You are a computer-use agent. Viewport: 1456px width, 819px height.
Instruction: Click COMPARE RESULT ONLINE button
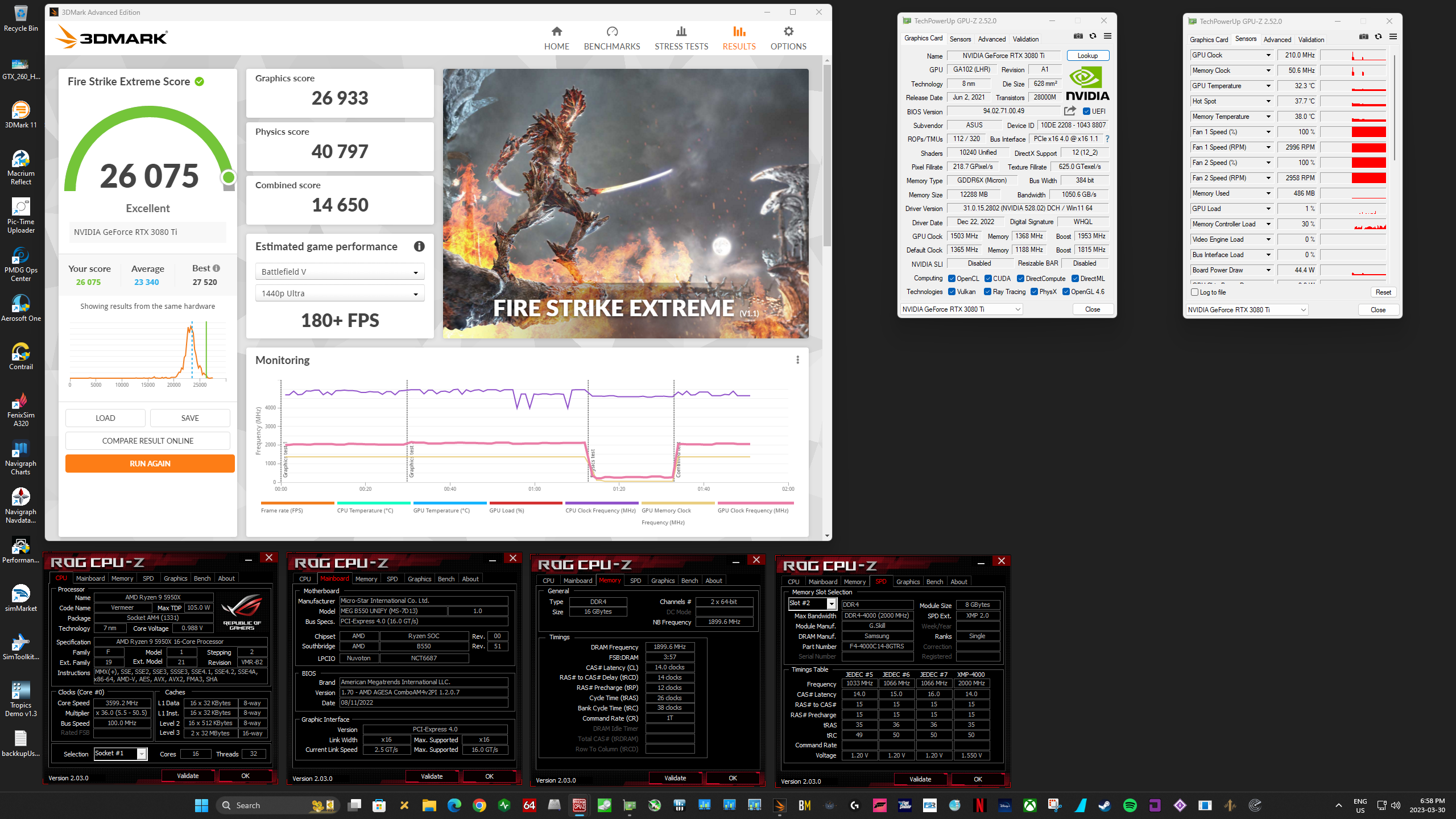(x=148, y=441)
